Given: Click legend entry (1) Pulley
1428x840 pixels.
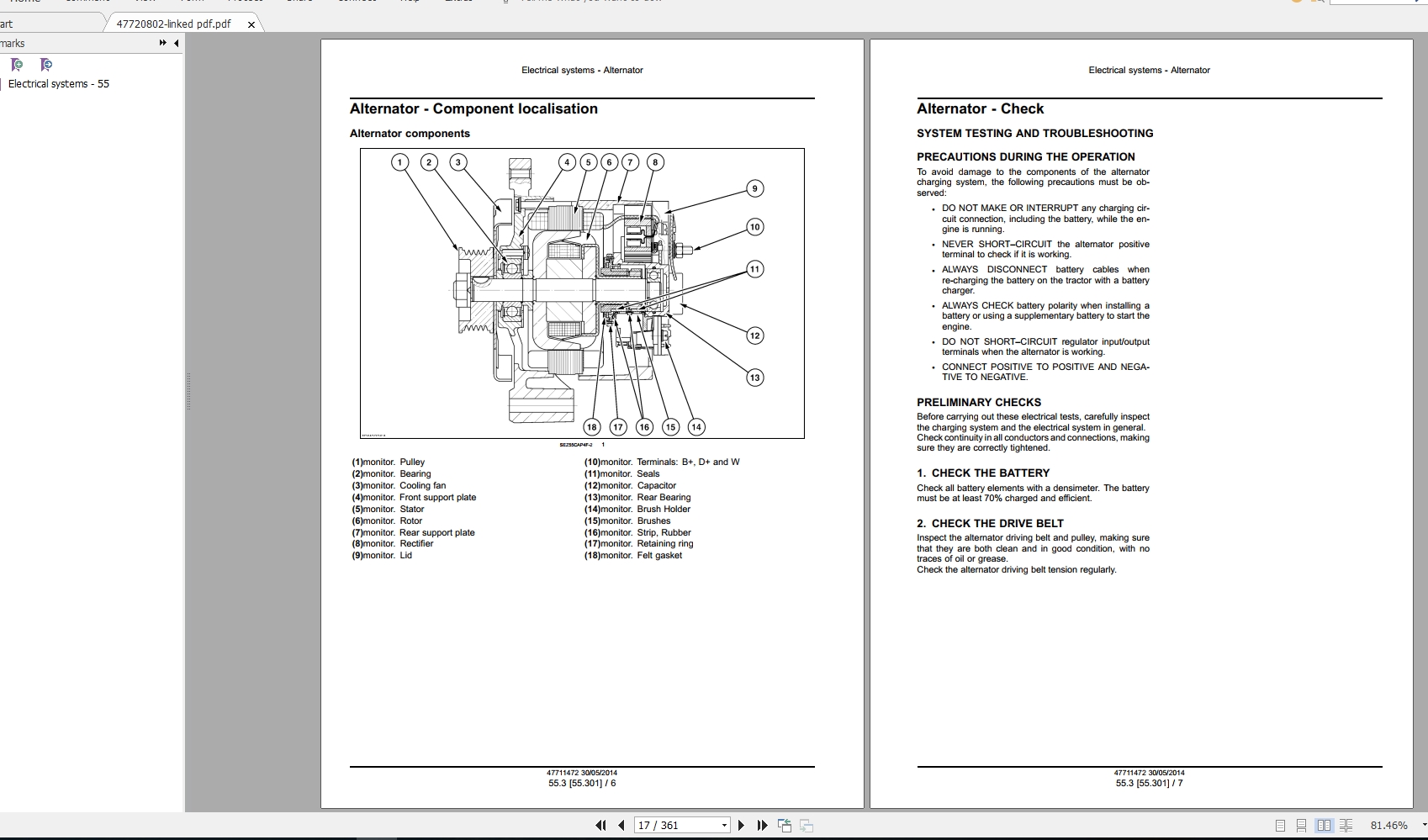Looking at the screenshot, I should (x=389, y=462).
